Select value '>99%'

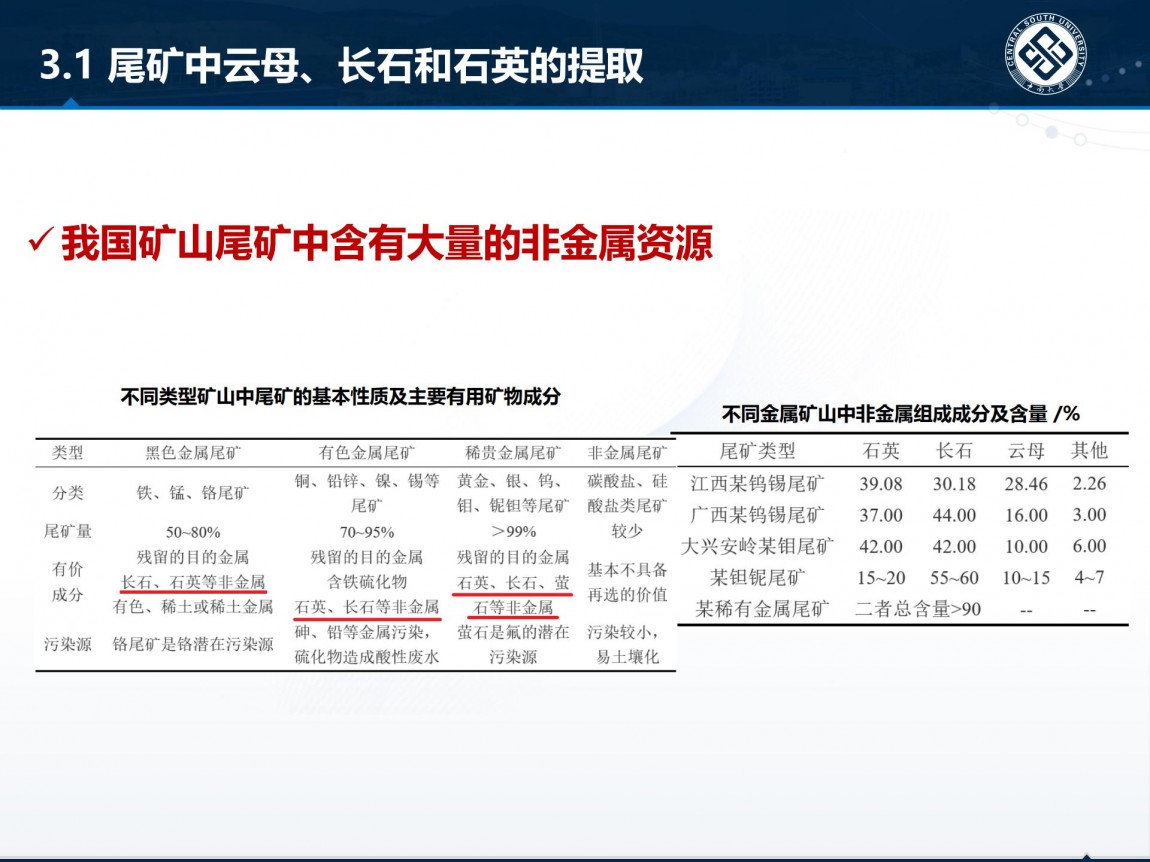(x=513, y=531)
